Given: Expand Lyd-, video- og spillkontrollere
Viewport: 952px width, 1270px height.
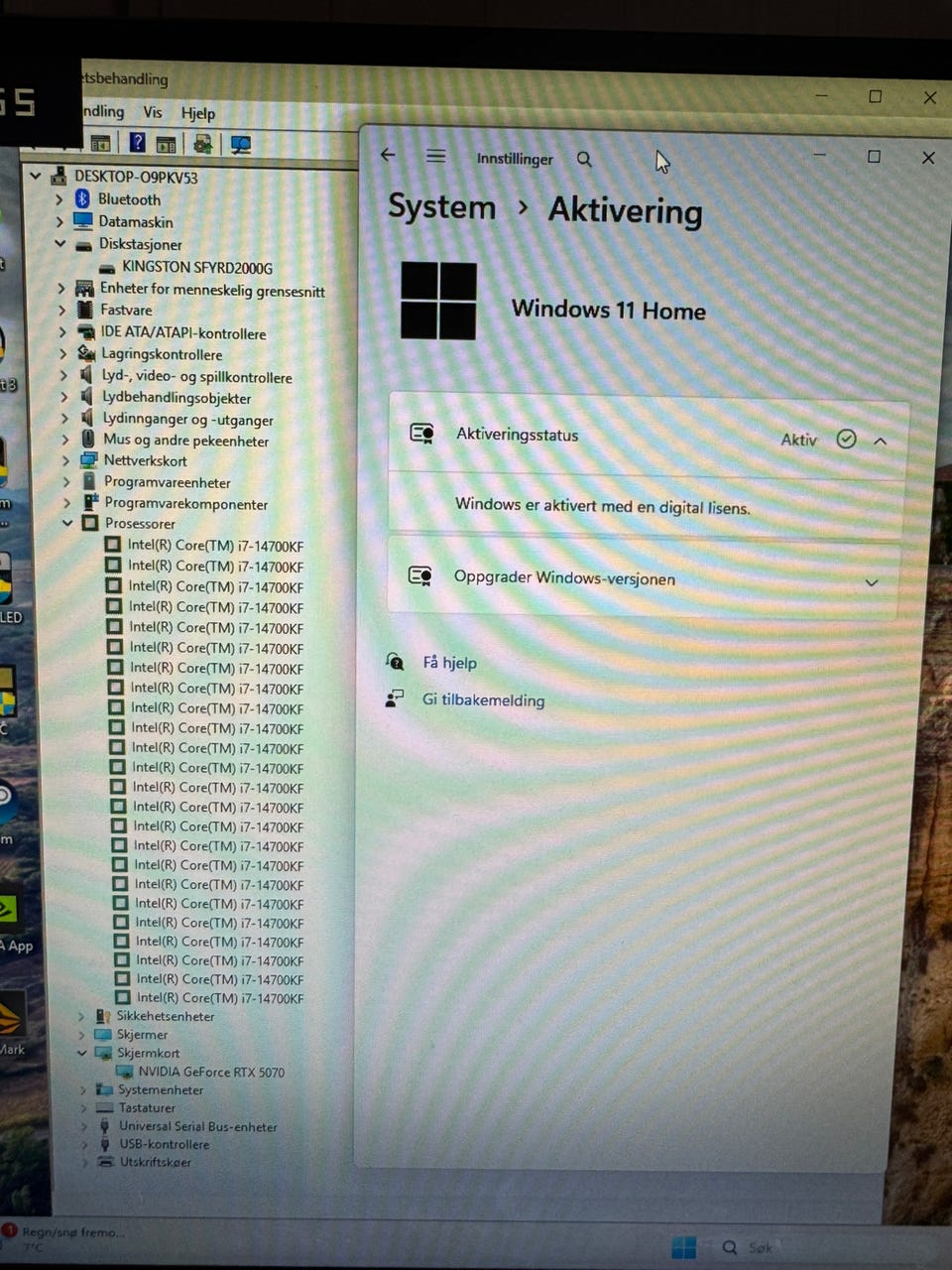Looking at the screenshot, I should pyautogui.click(x=62, y=376).
